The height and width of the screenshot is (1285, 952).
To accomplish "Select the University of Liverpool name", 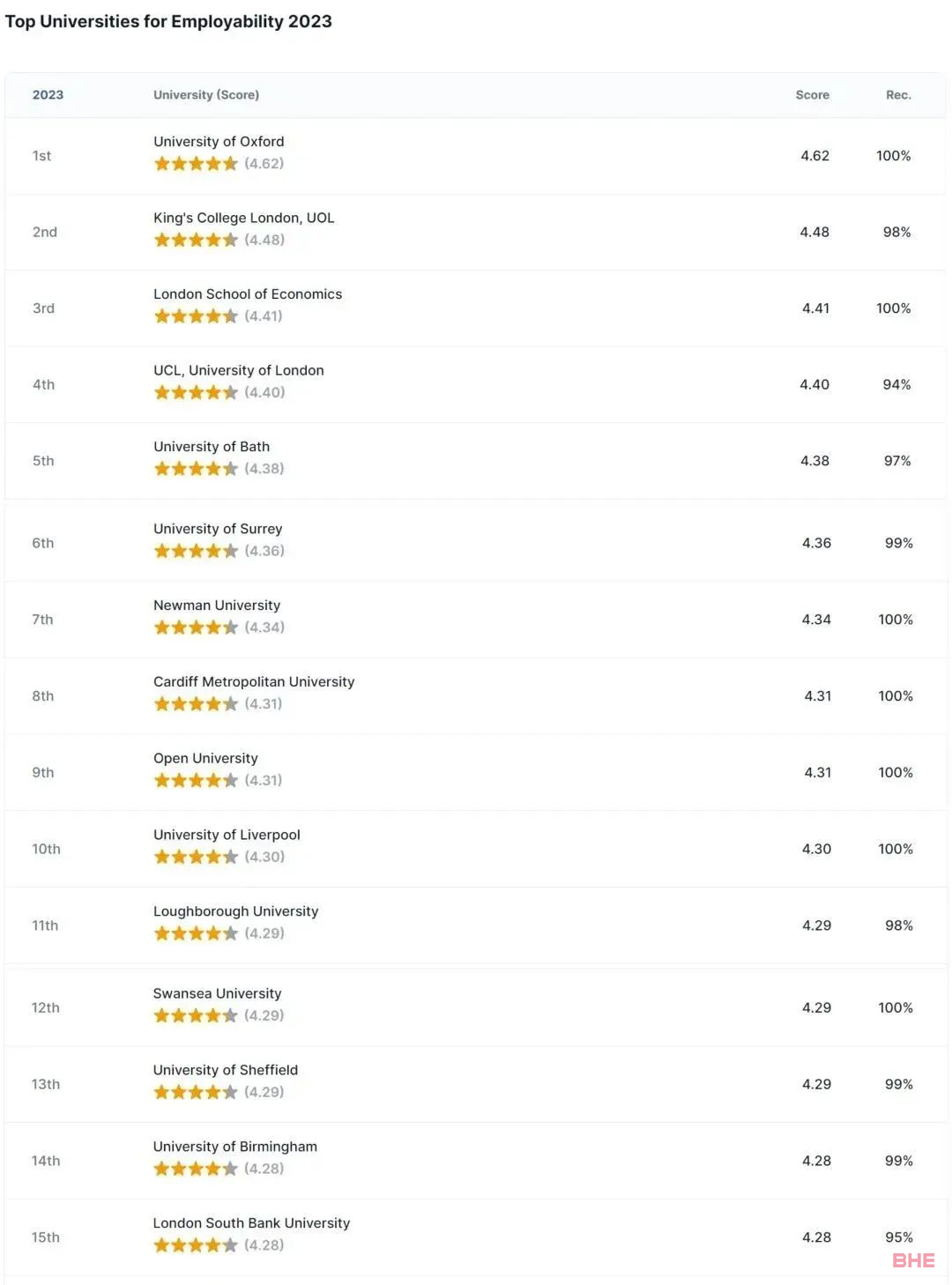I will point(227,835).
